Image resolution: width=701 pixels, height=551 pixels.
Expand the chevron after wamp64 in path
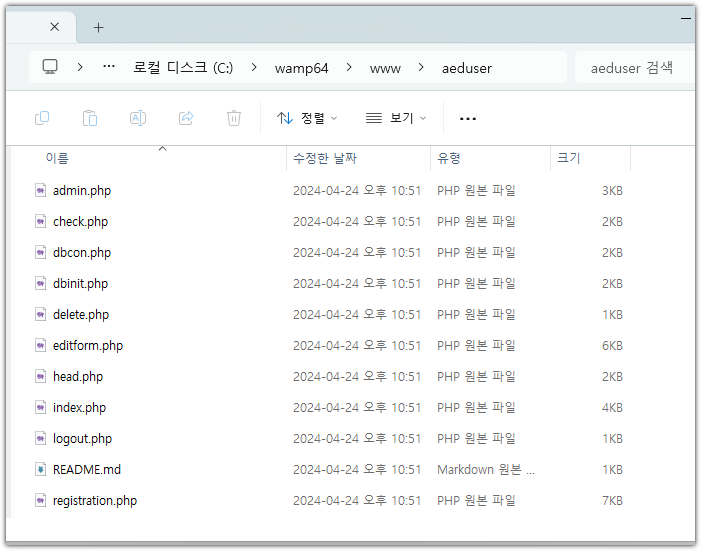pos(349,68)
